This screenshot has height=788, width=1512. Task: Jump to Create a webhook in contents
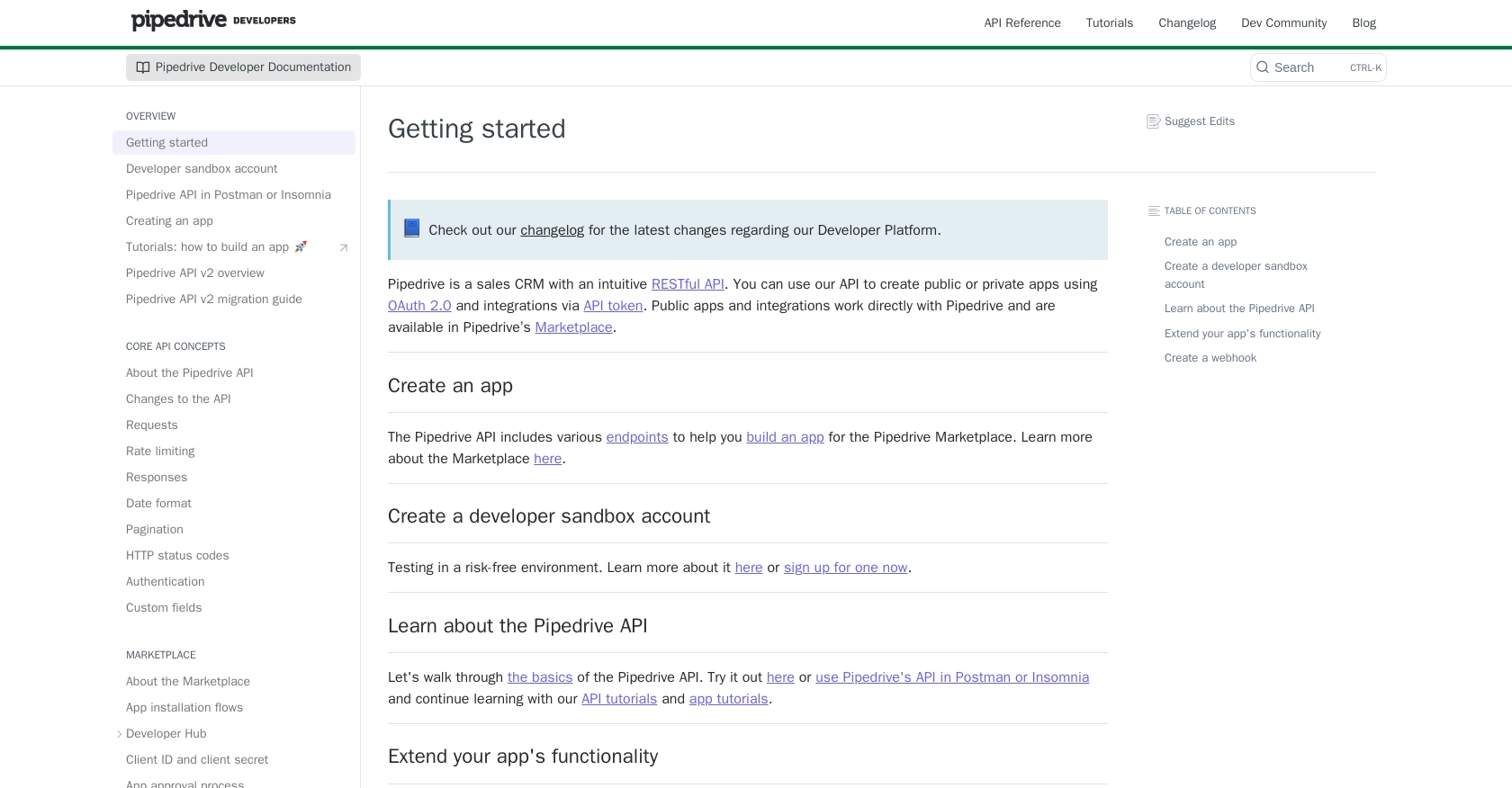pyautogui.click(x=1210, y=358)
